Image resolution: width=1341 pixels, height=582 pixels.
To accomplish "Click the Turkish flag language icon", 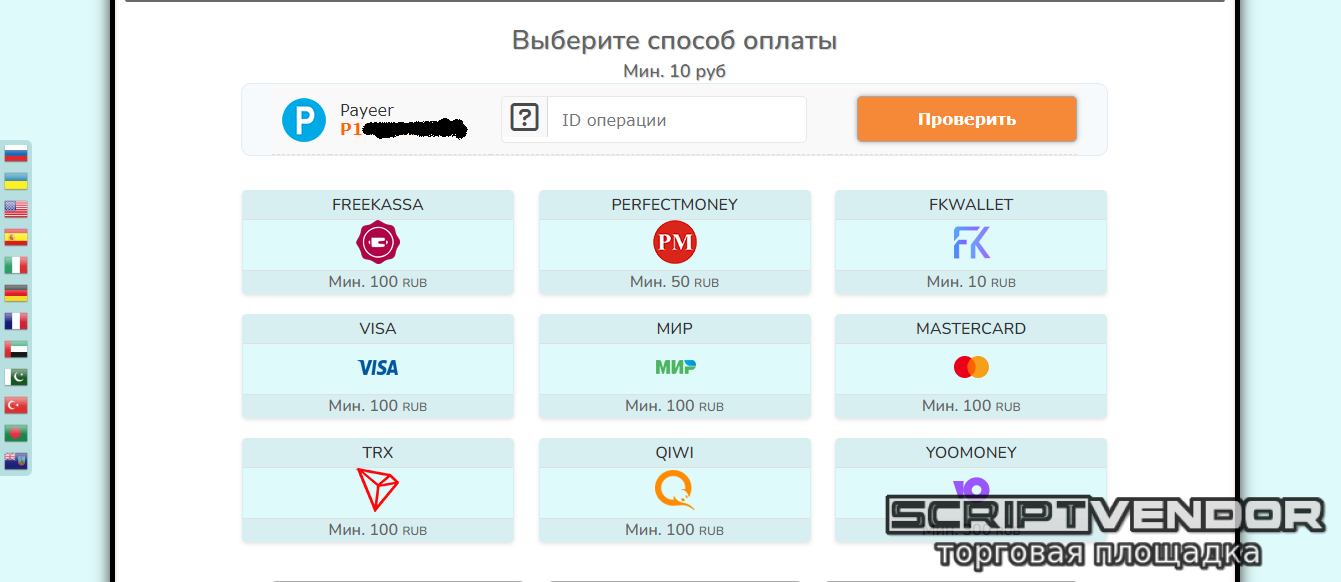I will [16, 406].
